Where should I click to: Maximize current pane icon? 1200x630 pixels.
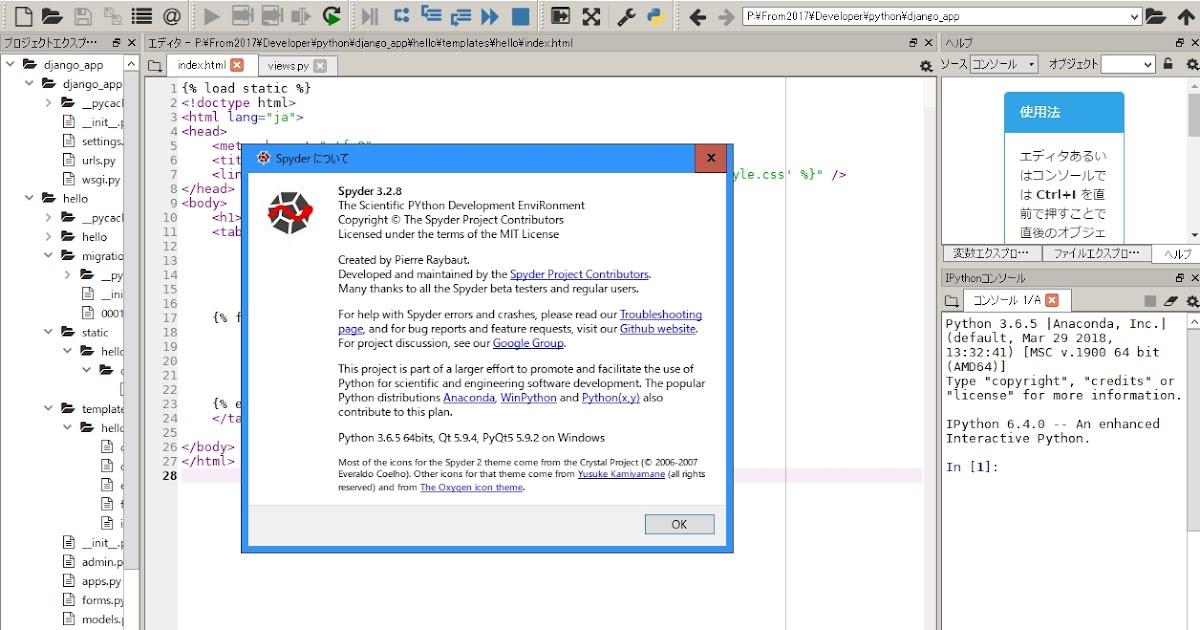click(x=561, y=16)
